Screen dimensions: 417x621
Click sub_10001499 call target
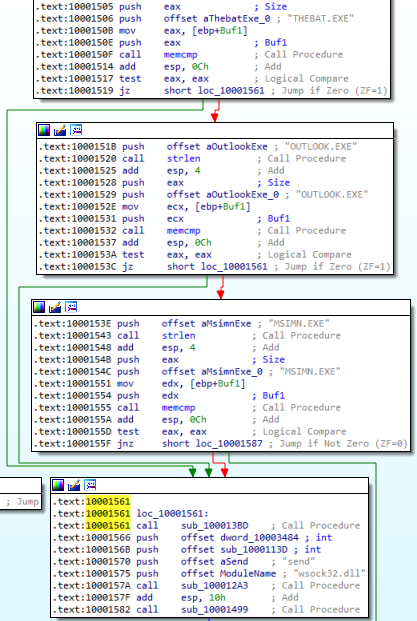coord(215,610)
